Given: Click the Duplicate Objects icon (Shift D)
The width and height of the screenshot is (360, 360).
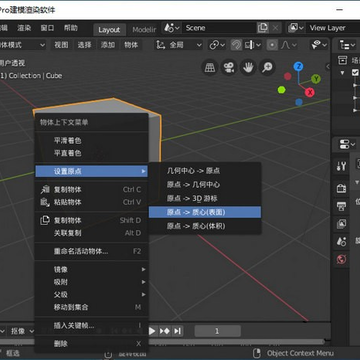Looking at the screenshot, I should pyautogui.click(x=45, y=220).
